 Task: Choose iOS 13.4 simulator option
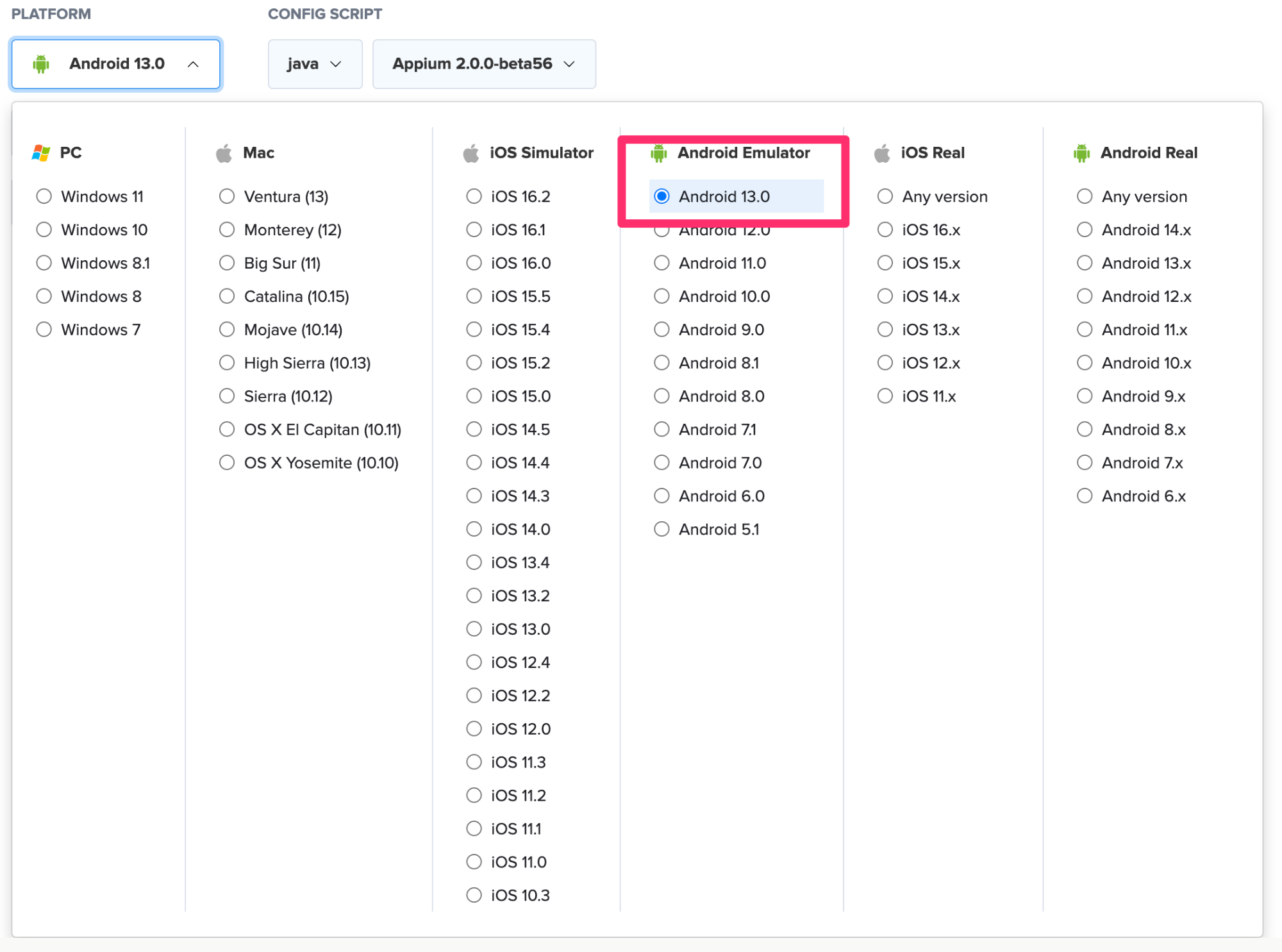tap(508, 563)
